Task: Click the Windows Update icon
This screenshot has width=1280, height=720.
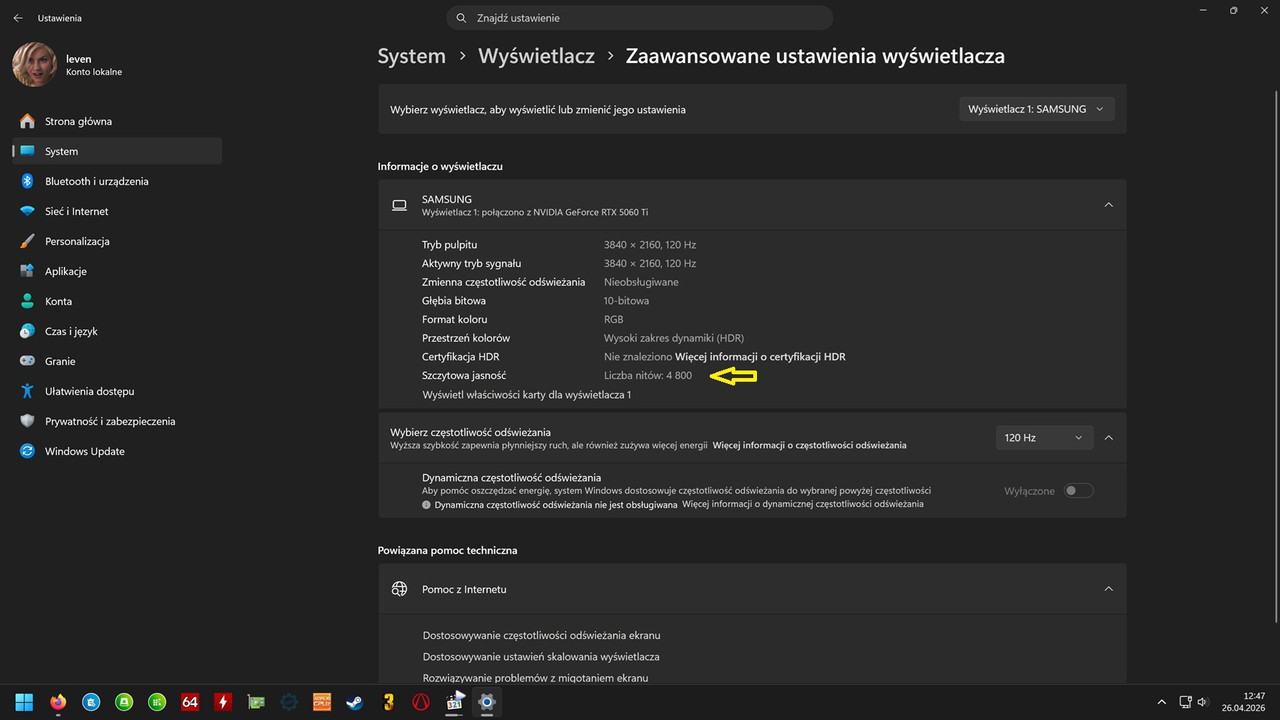Action: point(27,451)
